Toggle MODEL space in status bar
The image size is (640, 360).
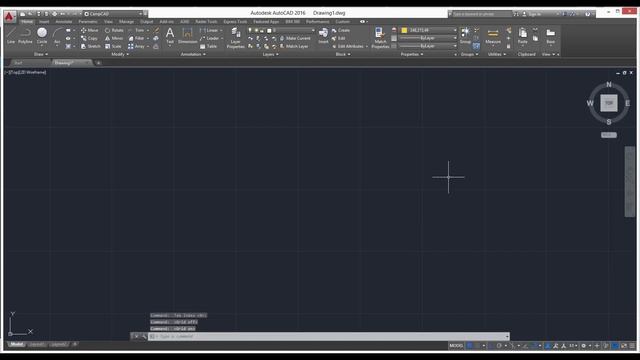[456, 346]
